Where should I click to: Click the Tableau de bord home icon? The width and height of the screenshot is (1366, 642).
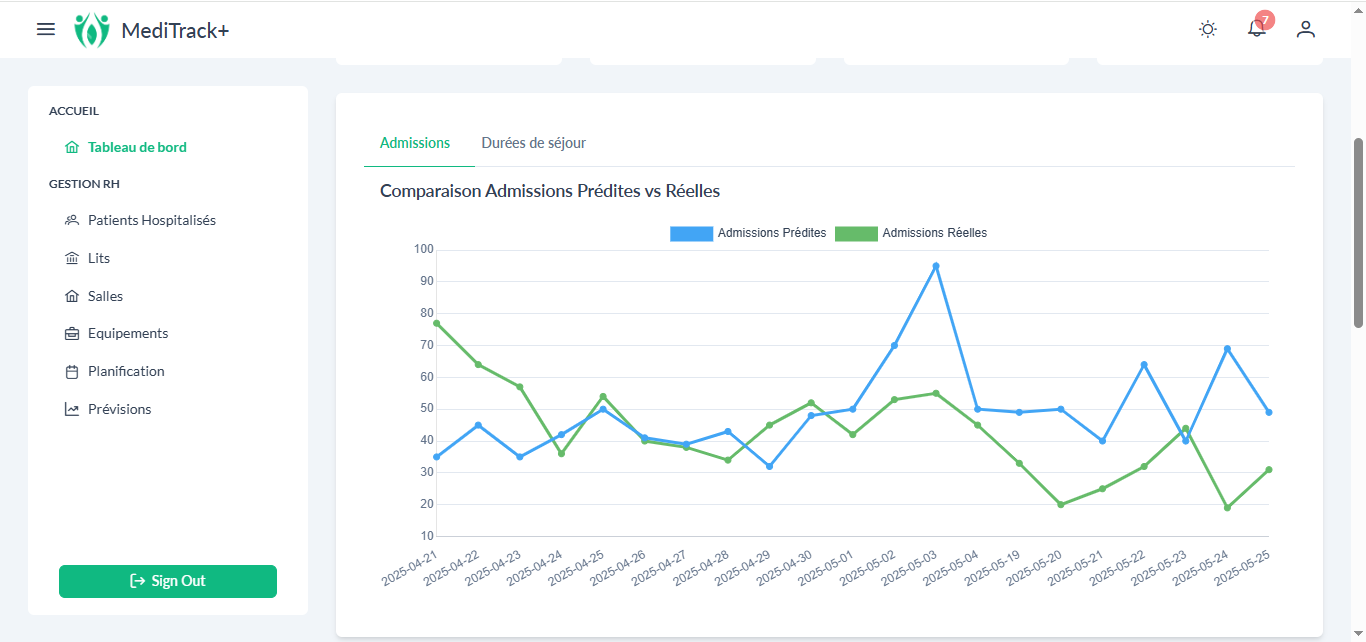coord(71,147)
